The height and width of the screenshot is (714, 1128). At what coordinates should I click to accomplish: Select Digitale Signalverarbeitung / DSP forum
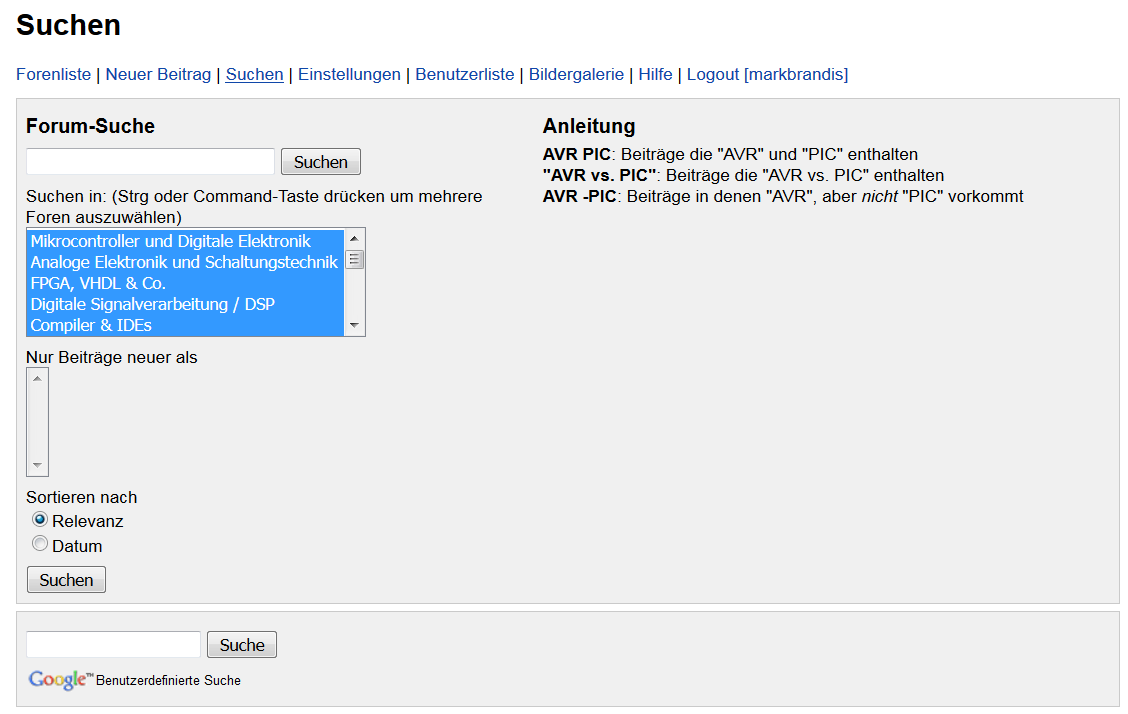tap(185, 303)
